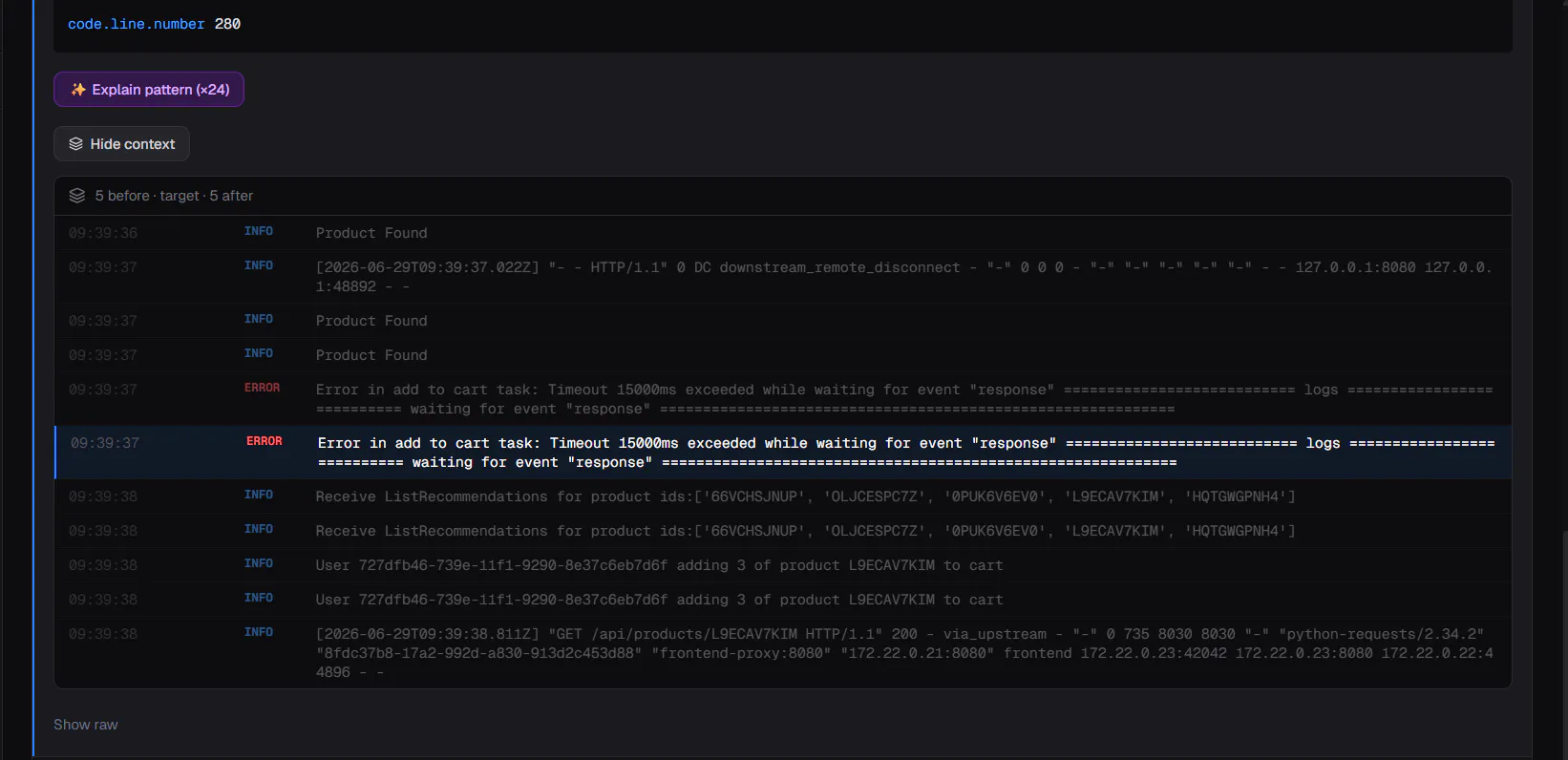The image size is (1568, 760).
Task: Select the code.line.number attribute key
Action: click(137, 24)
